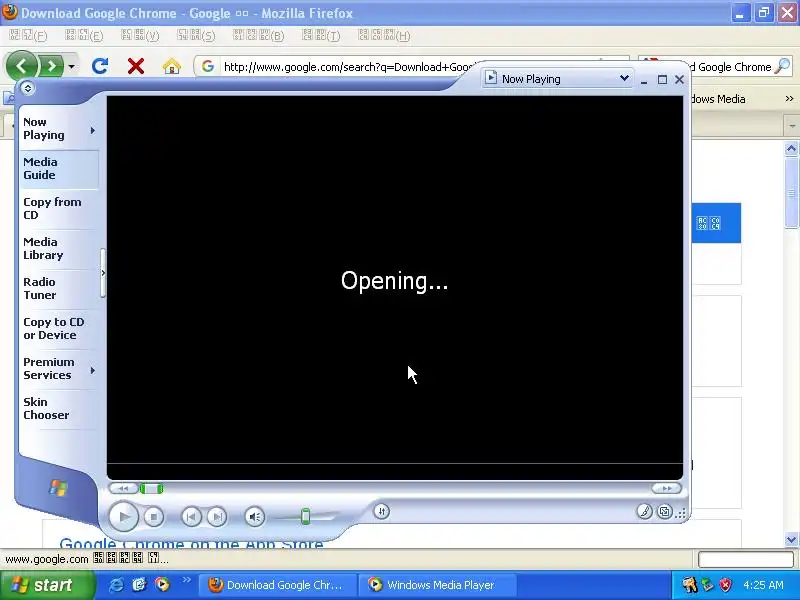Viewport: 800px width, 600px height.
Task: Switch to the Download Google Chrome taskbar button
Action: coord(277,585)
